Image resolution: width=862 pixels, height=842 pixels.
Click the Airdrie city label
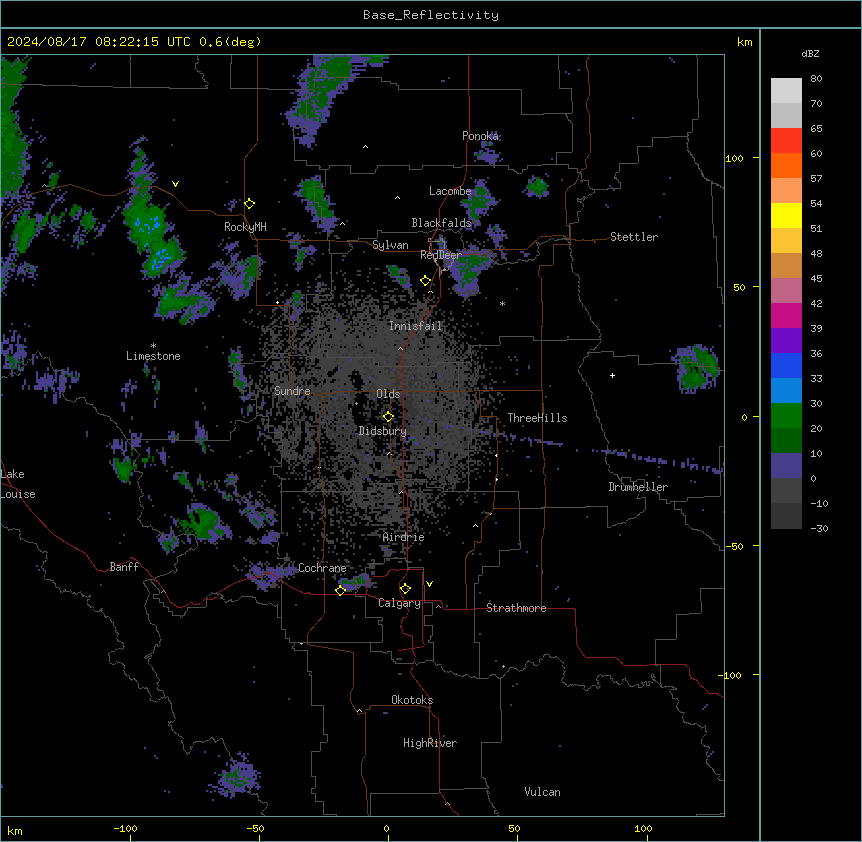point(404,537)
